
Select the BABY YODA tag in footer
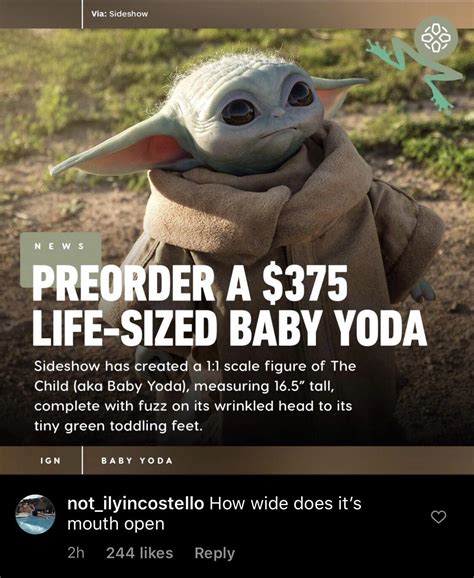pos(137,461)
